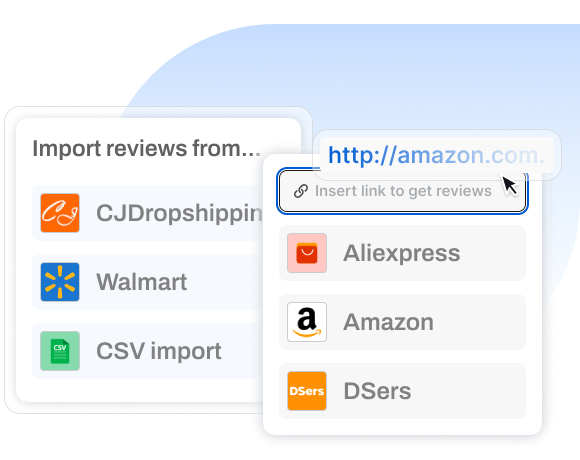
Task: Click the green CSV file icon
Action: (60, 351)
